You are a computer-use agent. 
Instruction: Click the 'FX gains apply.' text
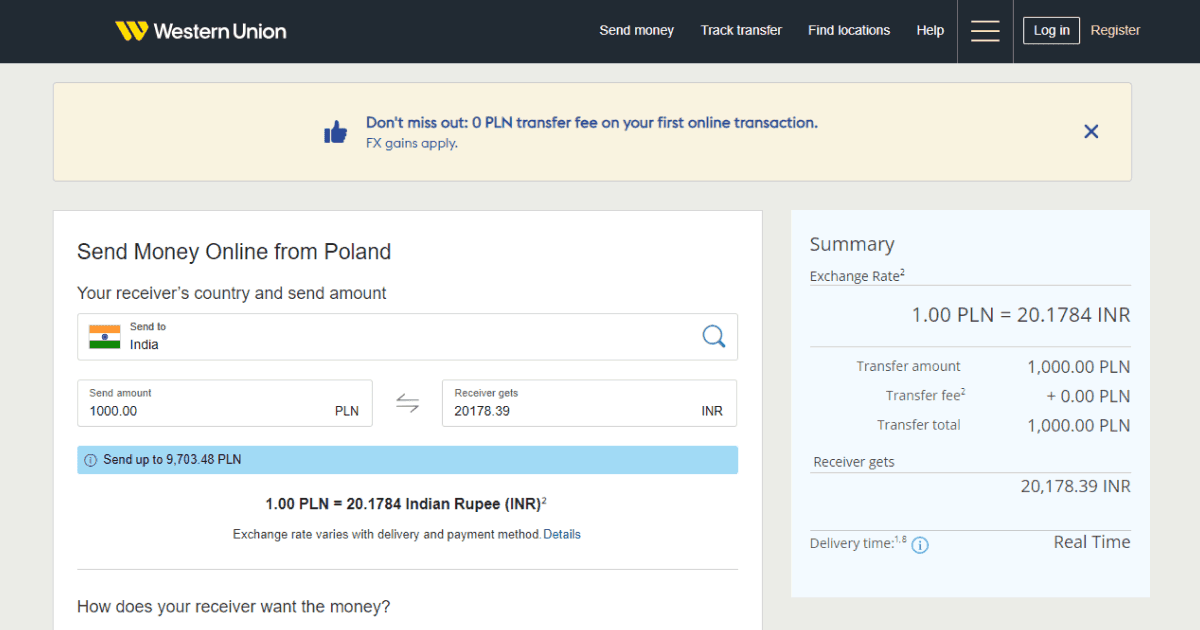[x=412, y=143]
